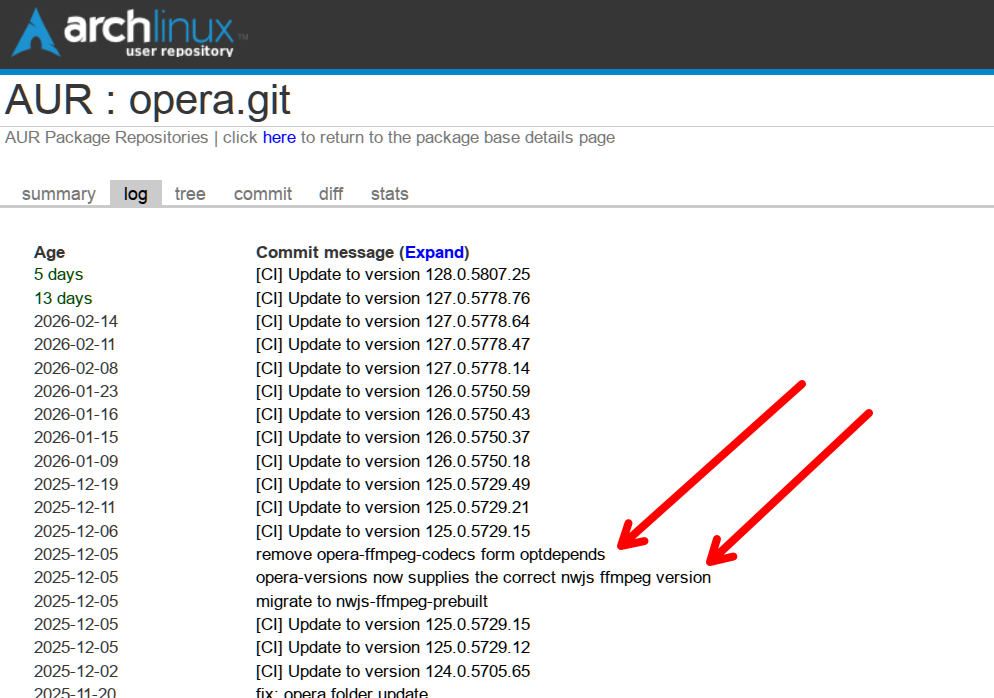Screen dimensions: 994x698
Task: Switch to the tree tab
Action: click(x=190, y=194)
